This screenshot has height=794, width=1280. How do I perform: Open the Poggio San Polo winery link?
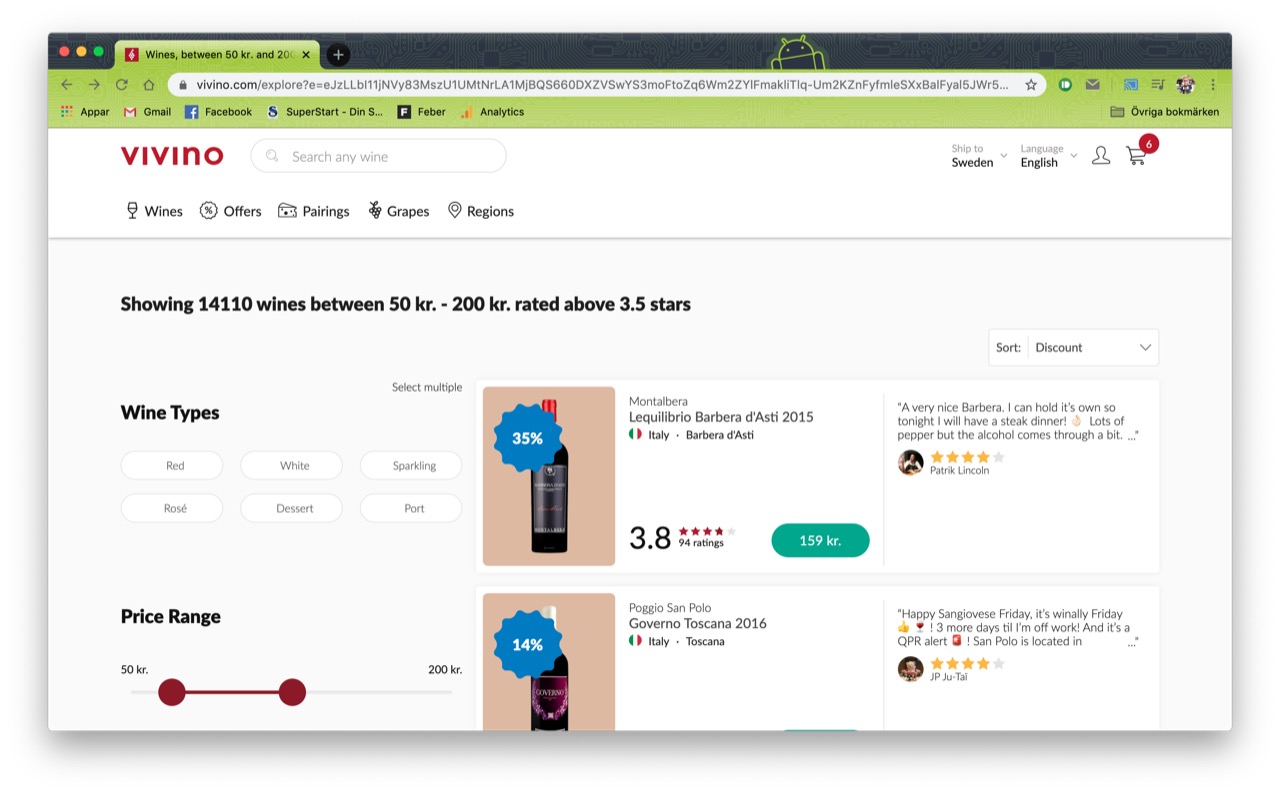(670, 607)
